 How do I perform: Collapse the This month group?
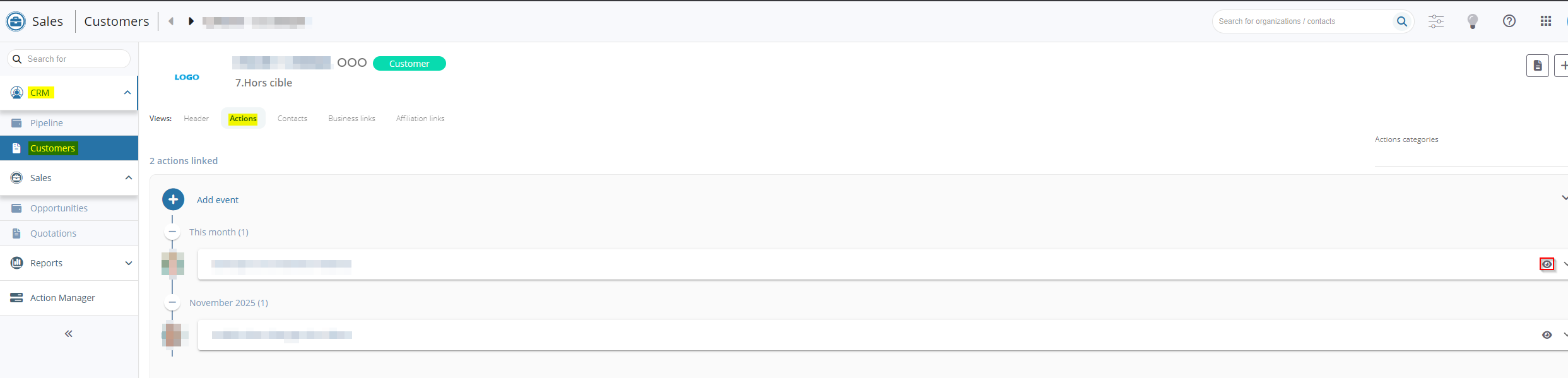click(x=172, y=232)
